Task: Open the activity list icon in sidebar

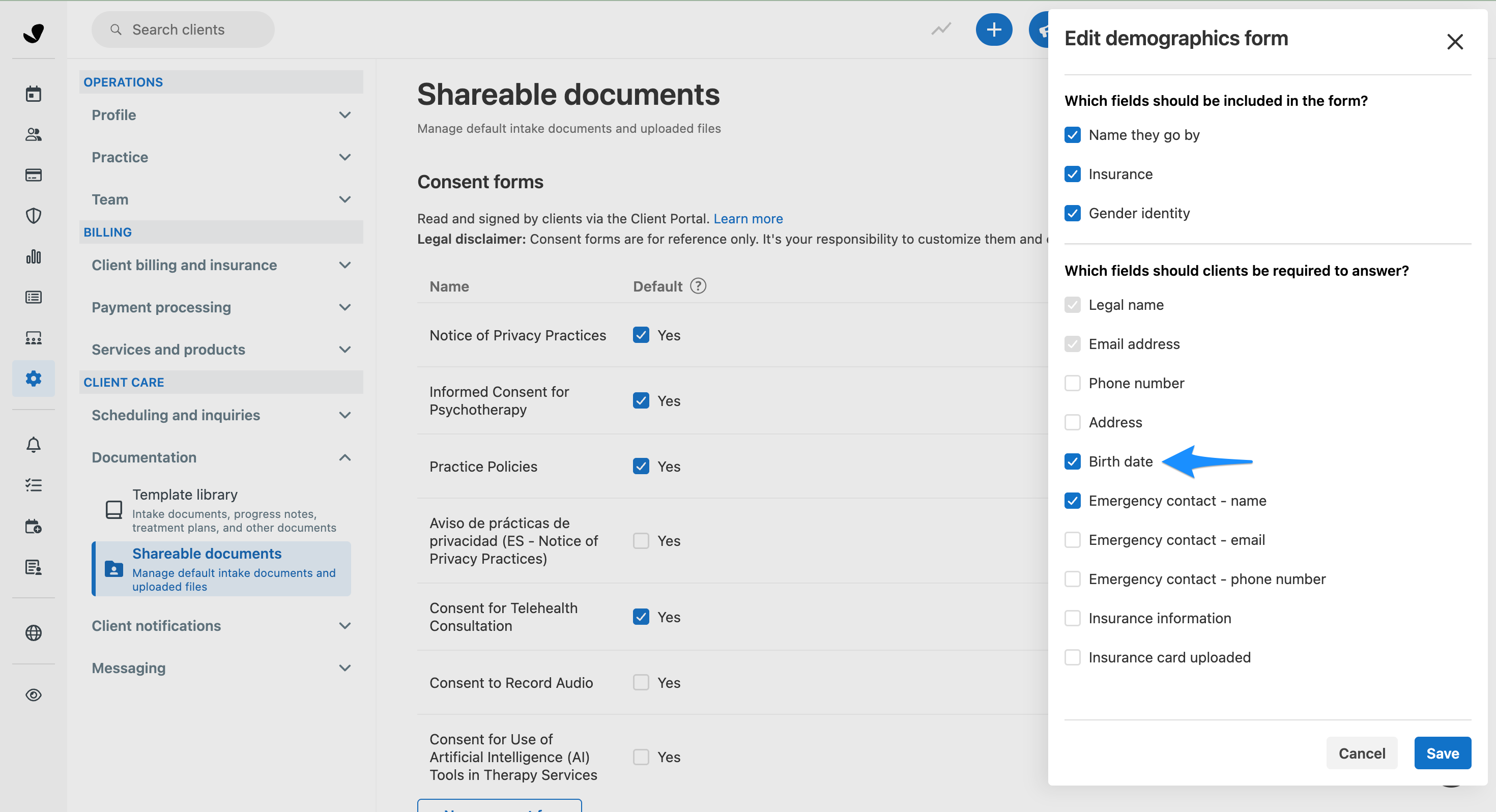Action: [x=34, y=297]
